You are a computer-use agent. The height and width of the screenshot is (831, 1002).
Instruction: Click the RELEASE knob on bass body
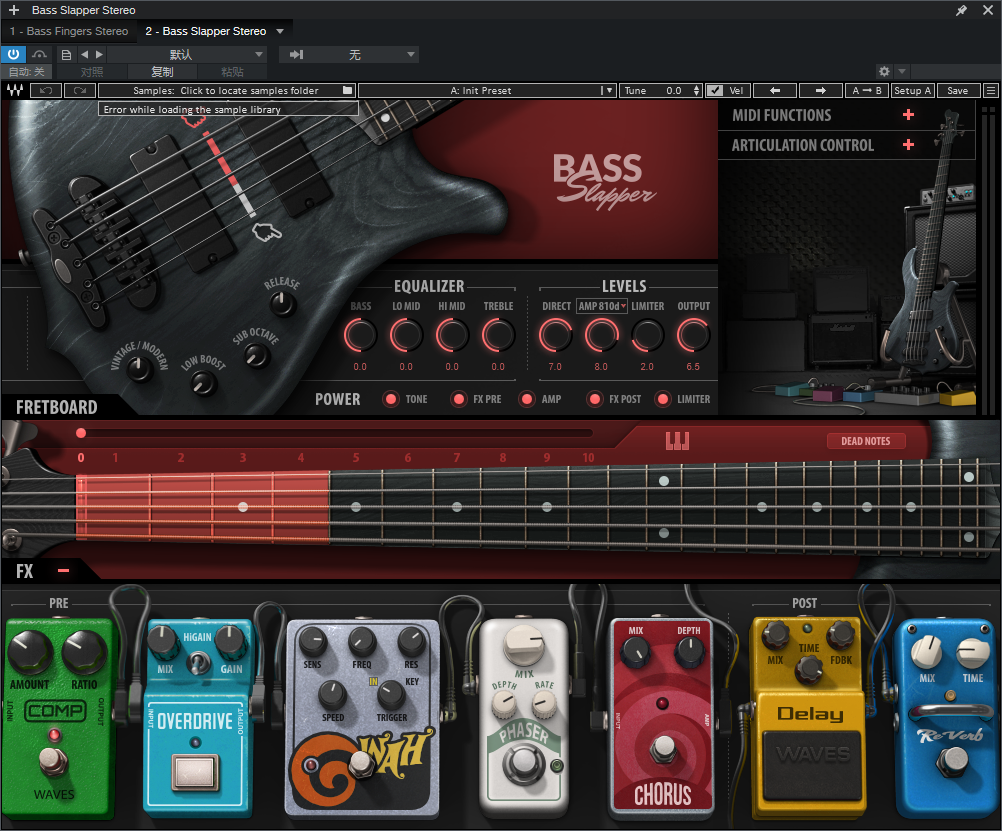click(x=282, y=304)
